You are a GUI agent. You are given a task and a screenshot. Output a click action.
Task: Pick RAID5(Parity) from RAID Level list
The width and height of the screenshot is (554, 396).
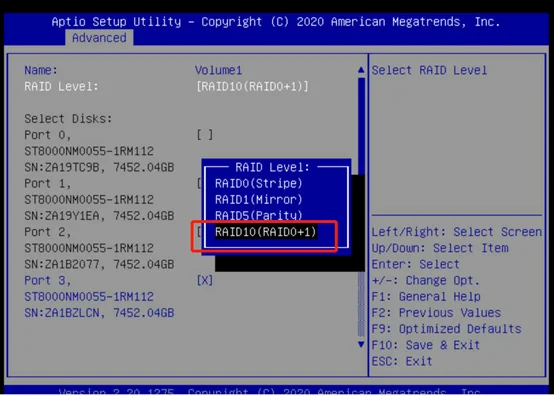[x=259, y=215]
